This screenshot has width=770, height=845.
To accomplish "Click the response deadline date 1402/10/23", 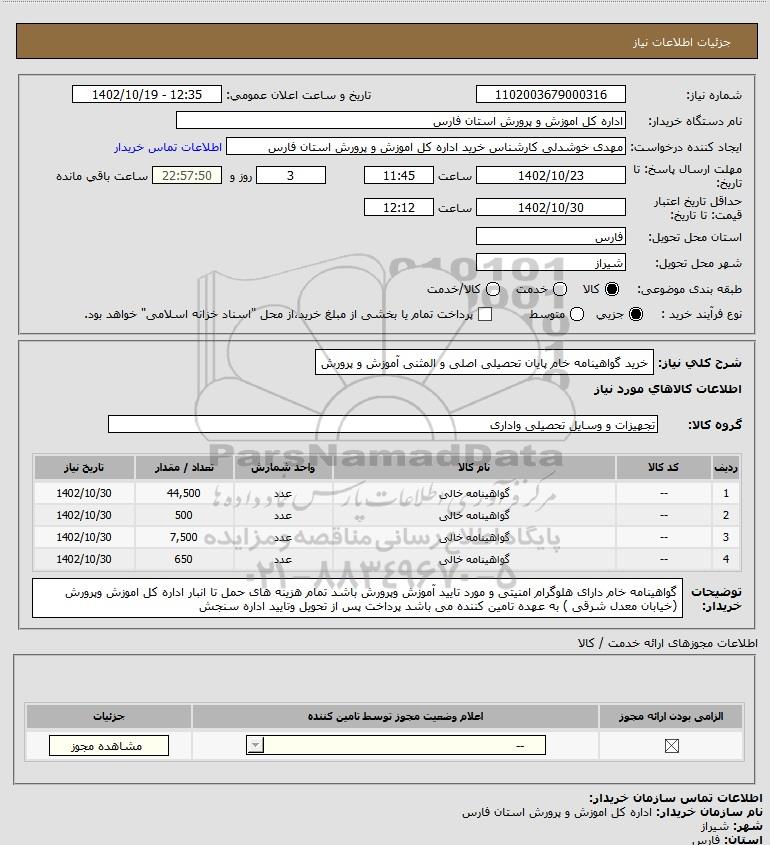I will pos(551,175).
